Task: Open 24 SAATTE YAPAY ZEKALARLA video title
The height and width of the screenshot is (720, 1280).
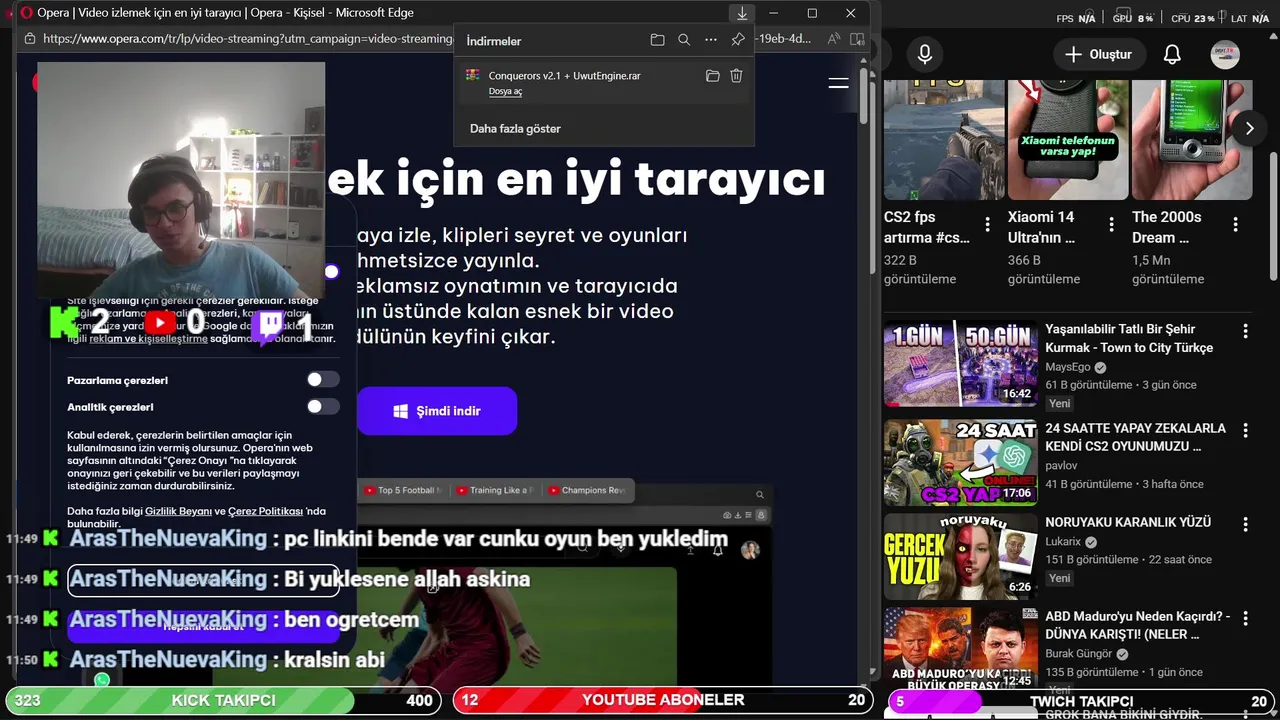Action: click(1135, 437)
